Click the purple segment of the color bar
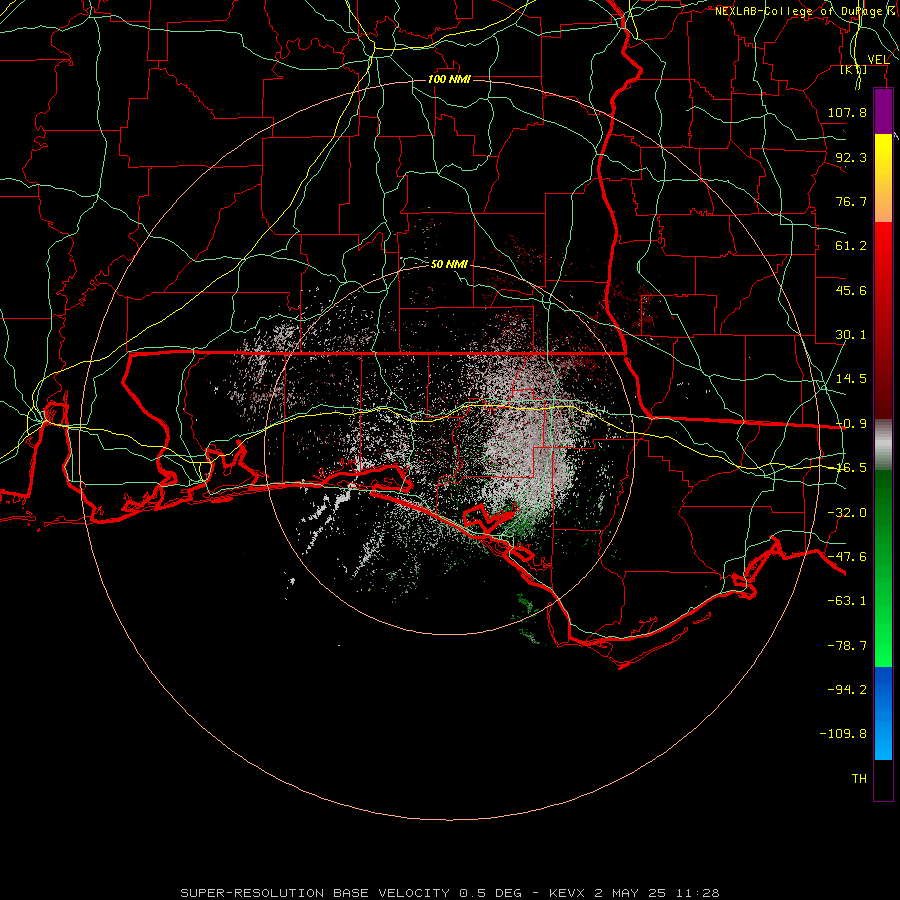900x900 pixels. [x=883, y=111]
